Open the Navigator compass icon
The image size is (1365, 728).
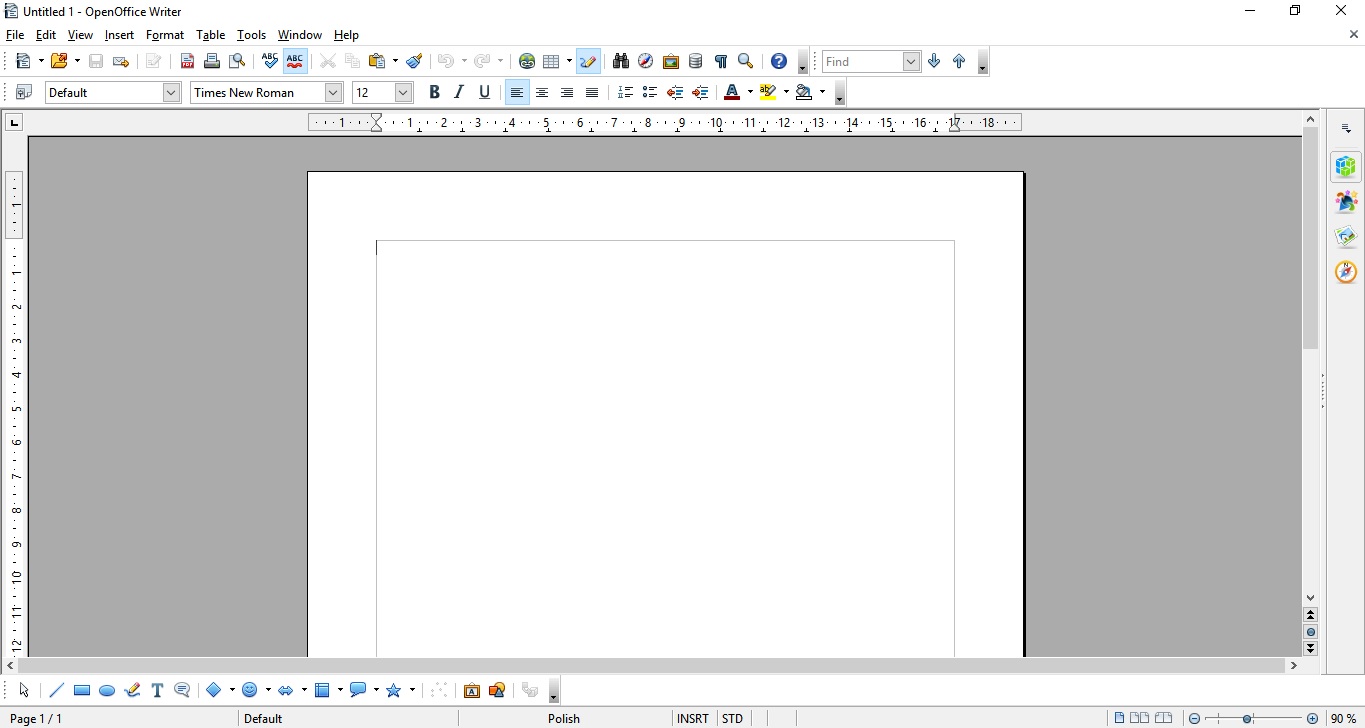[x=646, y=62]
